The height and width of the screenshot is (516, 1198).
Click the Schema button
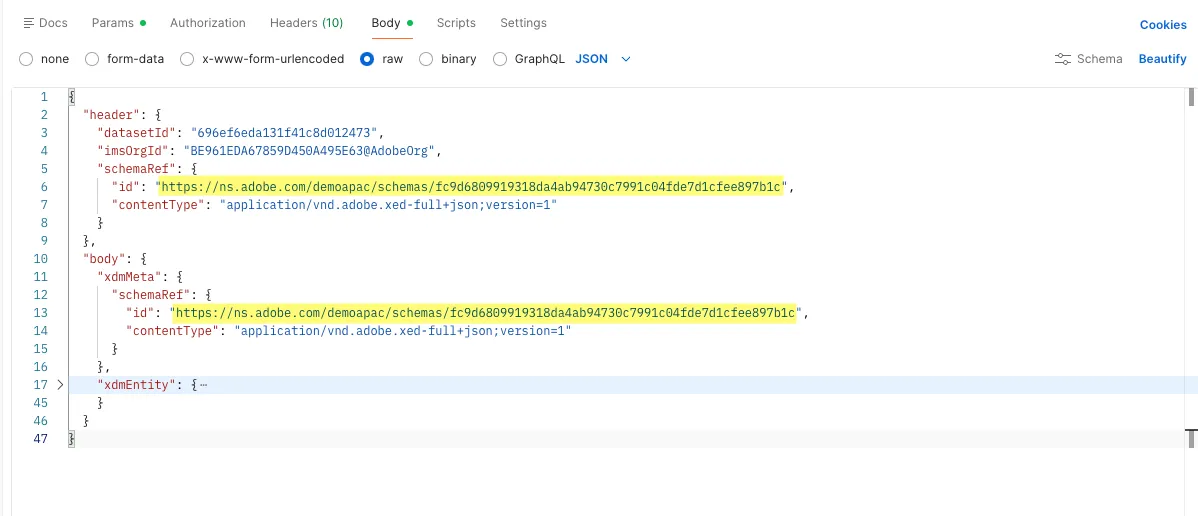(1088, 59)
